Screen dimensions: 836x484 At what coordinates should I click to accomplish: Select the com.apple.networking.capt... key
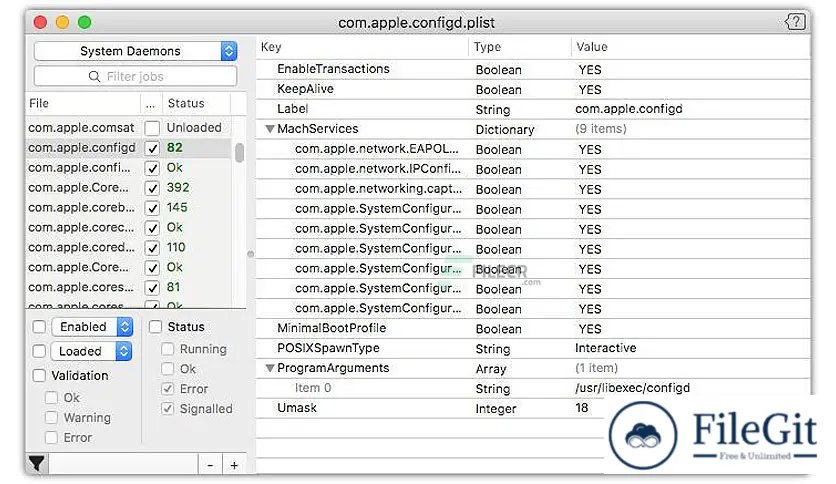379,189
